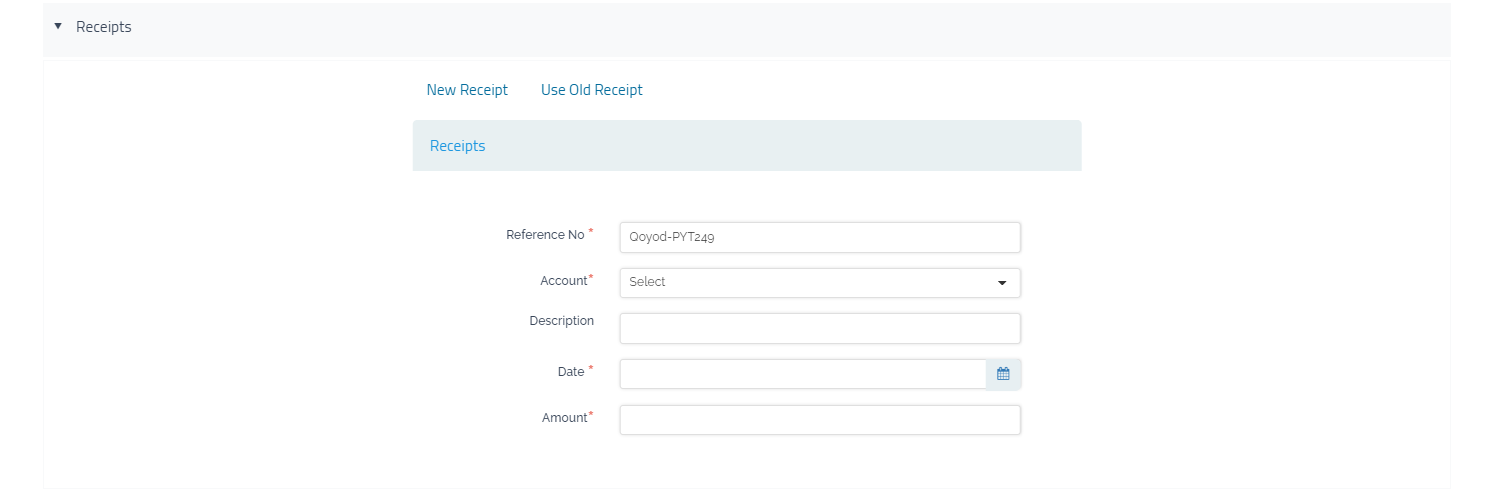Image resolution: width=1491 pixels, height=492 pixels.
Task: Click the Reference No label
Action: coord(545,235)
